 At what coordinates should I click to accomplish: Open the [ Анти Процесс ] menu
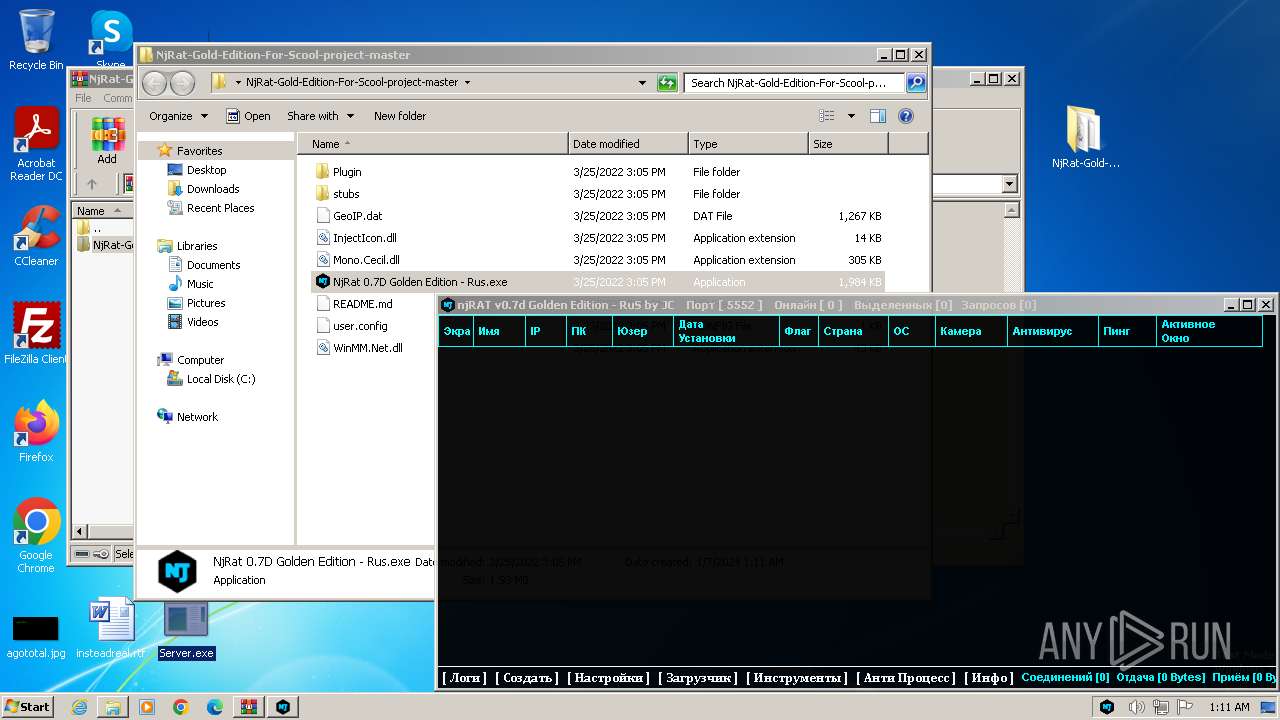[x=906, y=678]
